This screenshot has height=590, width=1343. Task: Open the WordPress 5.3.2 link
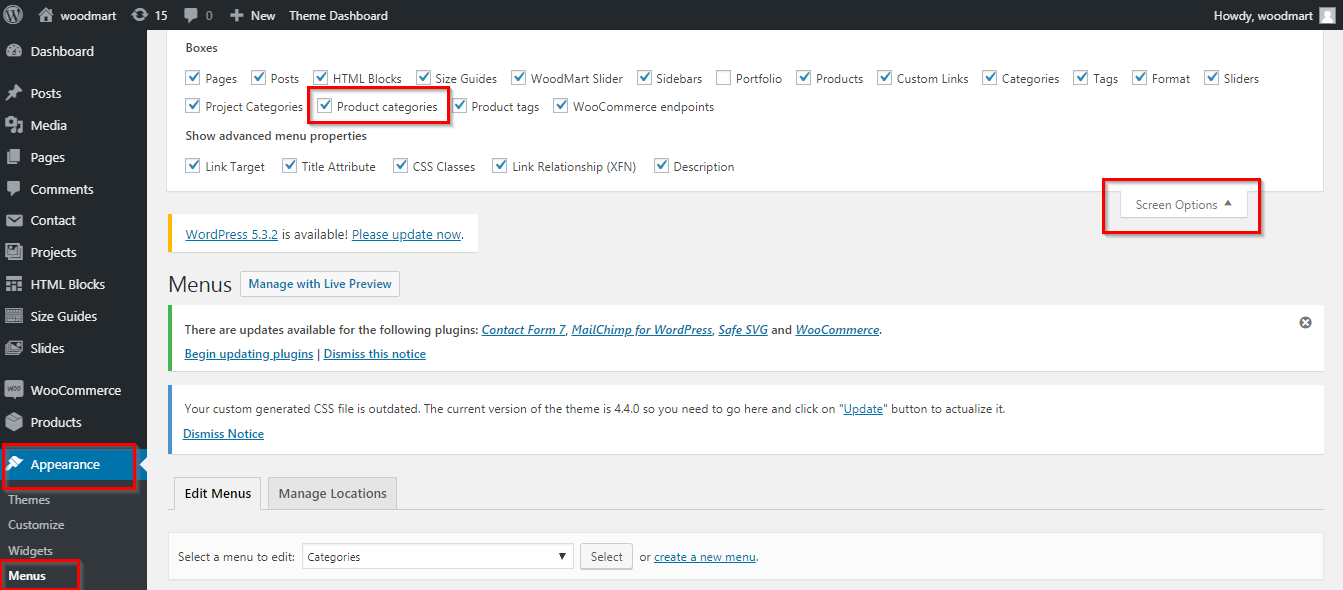coord(232,234)
